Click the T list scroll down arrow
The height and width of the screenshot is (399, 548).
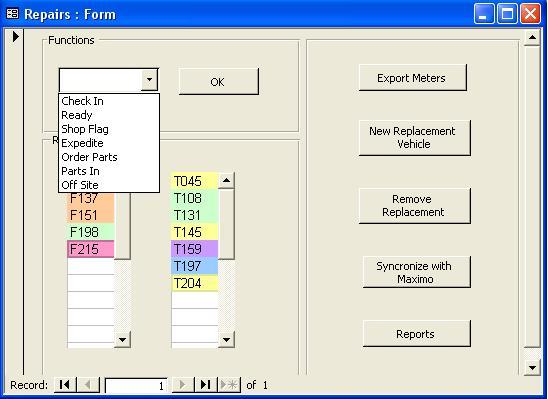point(226,339)
